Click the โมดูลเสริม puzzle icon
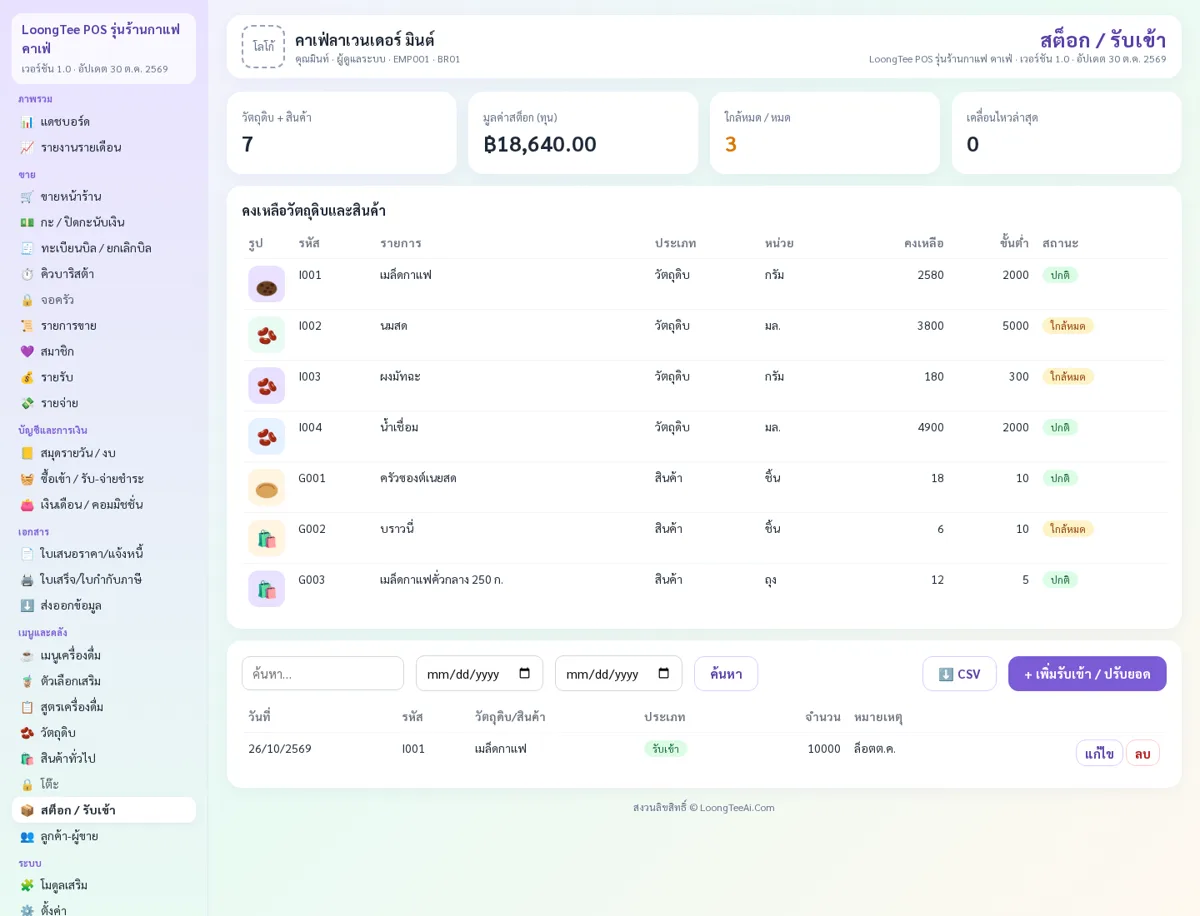 click(x=27, y=886)
